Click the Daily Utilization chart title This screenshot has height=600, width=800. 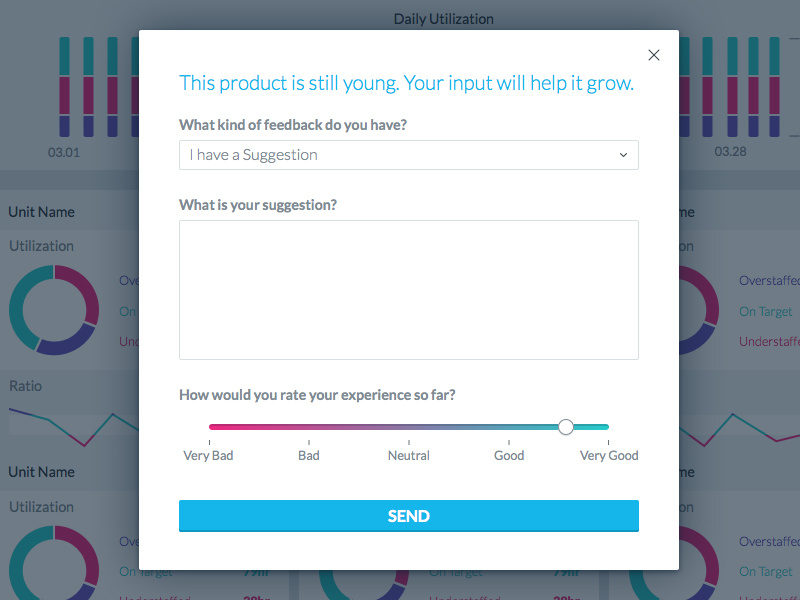[443, 19]
